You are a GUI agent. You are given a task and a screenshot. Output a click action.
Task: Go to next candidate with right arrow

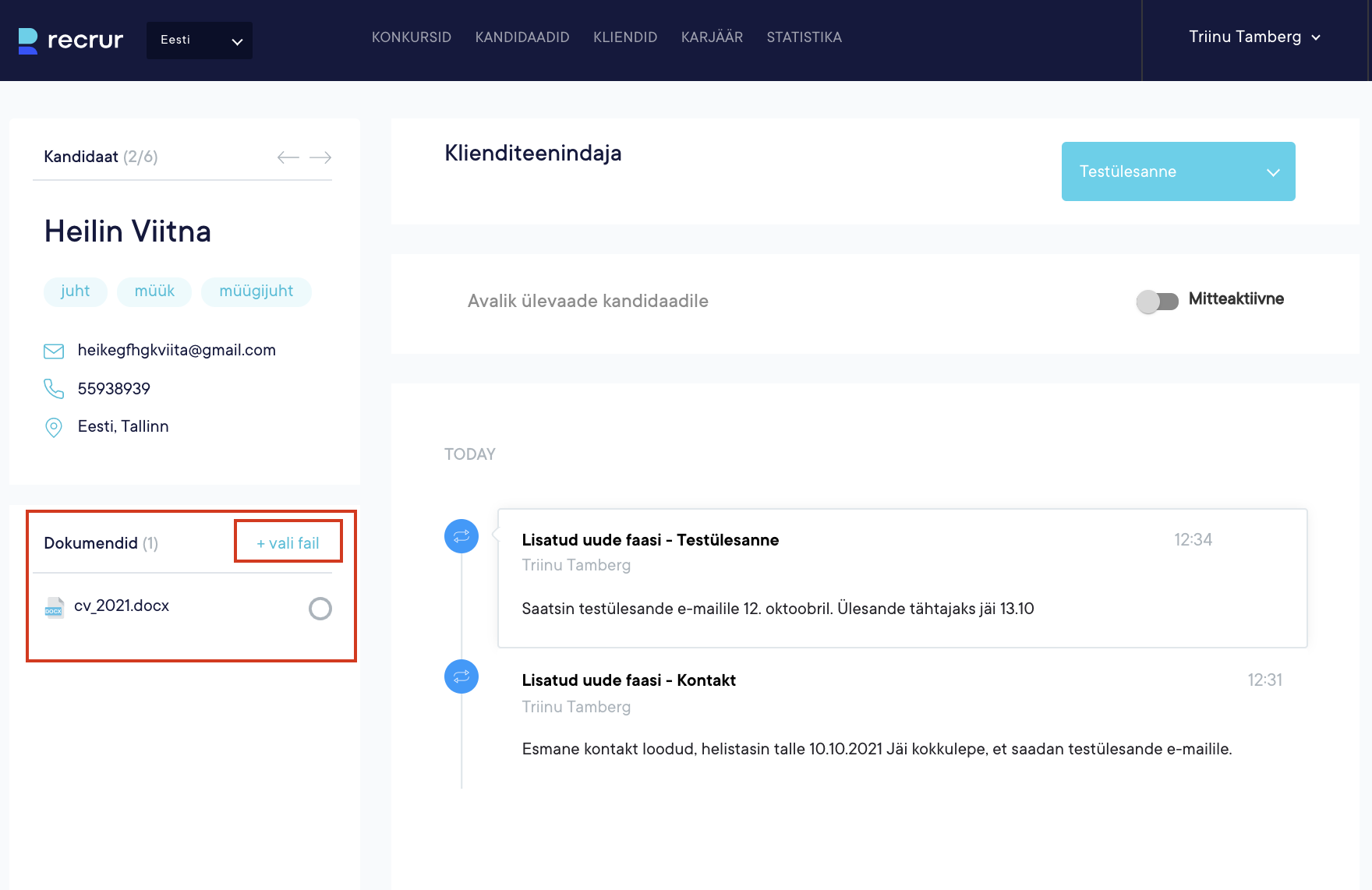tap(320, 157)
